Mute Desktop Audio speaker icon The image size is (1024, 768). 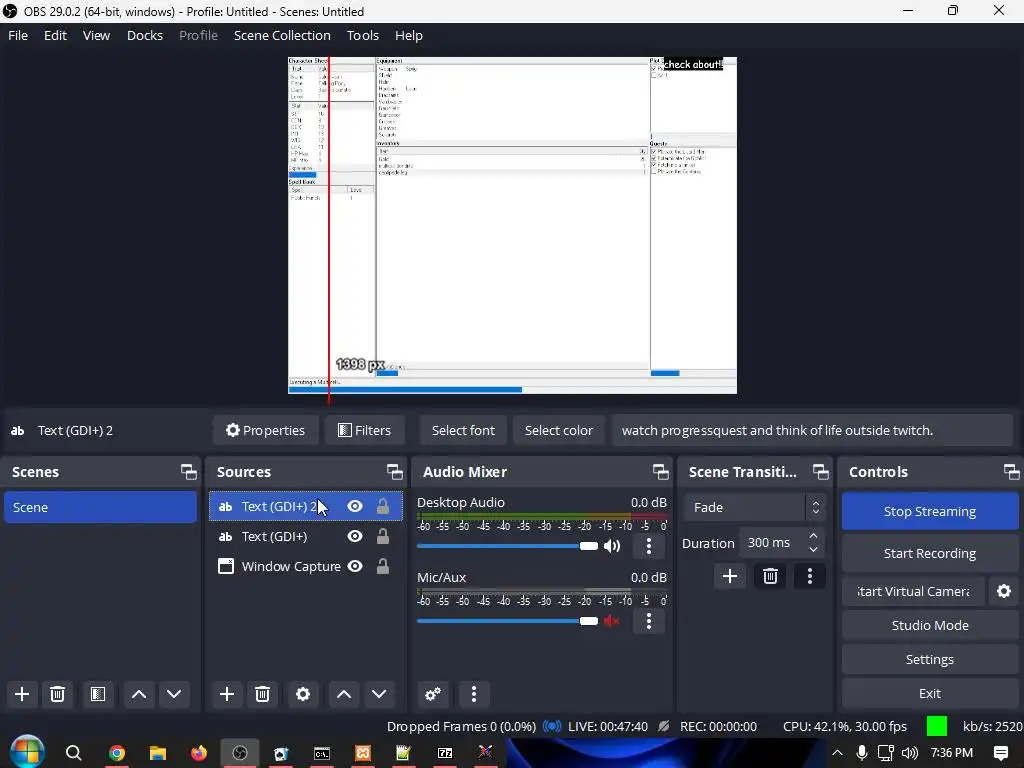612,546
